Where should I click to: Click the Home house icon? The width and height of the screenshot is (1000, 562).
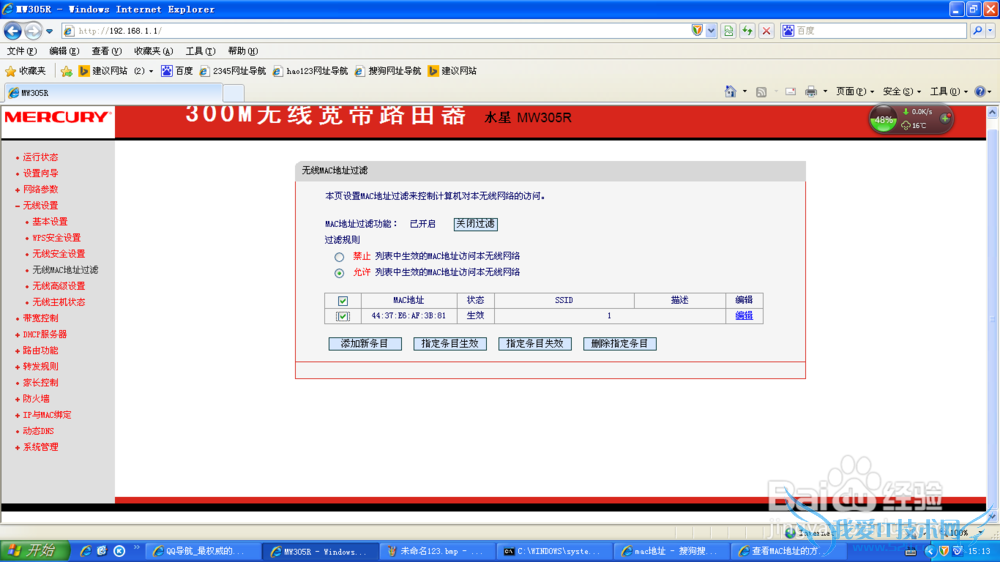730,92
